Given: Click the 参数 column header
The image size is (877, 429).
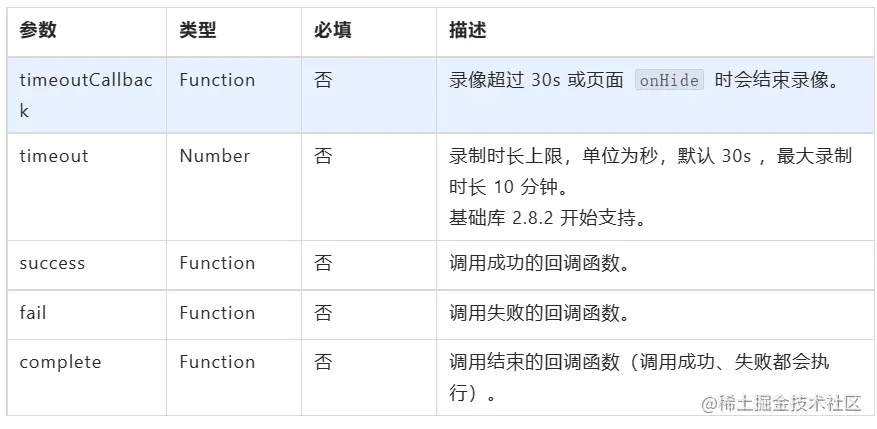Looking at the screenshot, I should coord(38,31).
